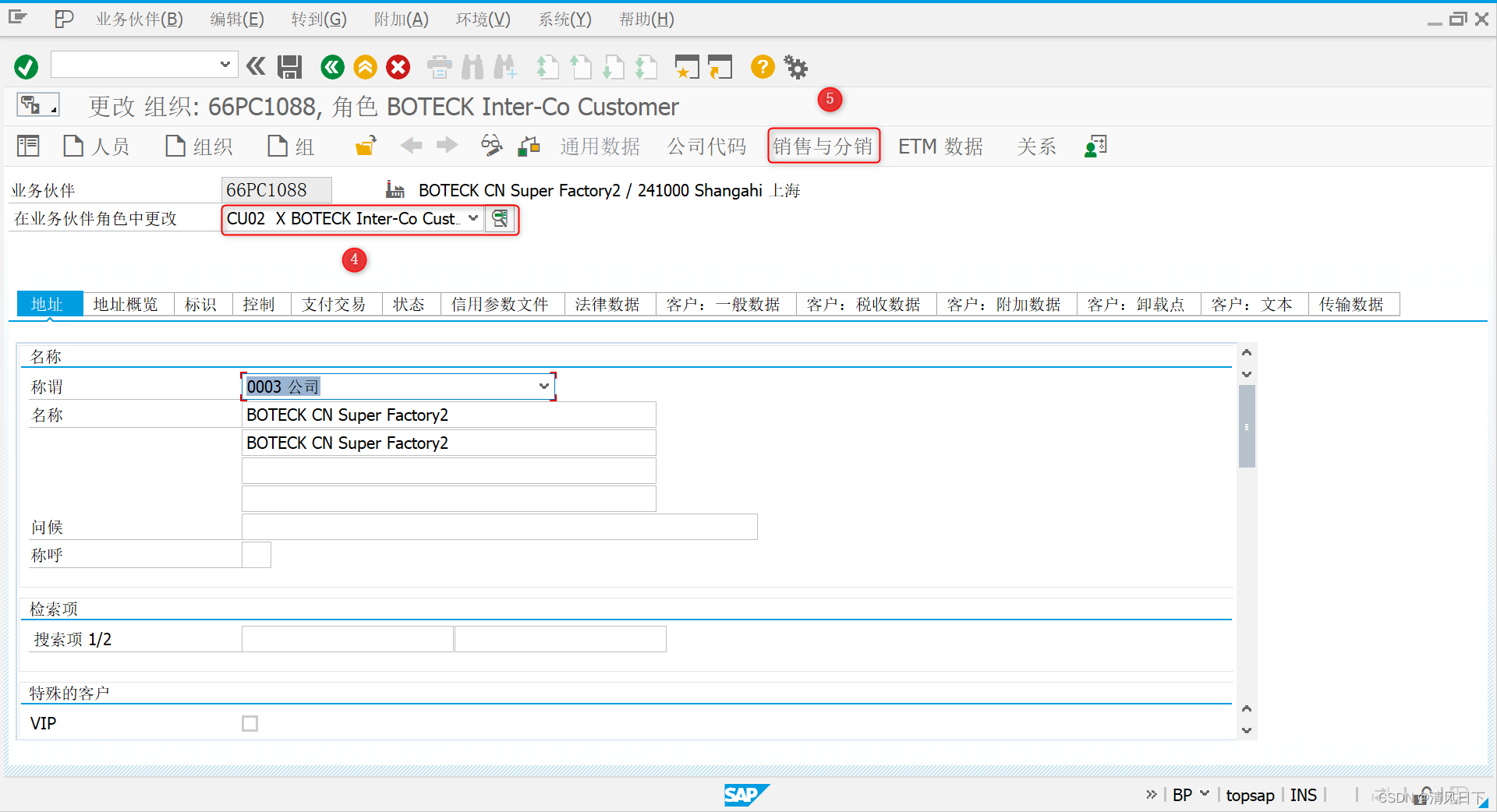The width and height of the screenshot is (1497, 812).
Task: Click the Find Next binoculars icon
Action: click(x=505, y=67)
